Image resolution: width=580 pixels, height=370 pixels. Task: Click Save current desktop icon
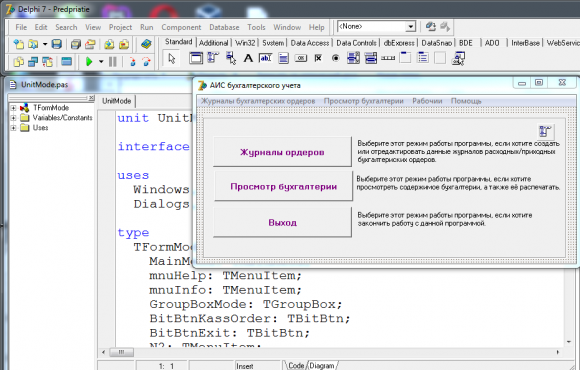[x=431, y=27]
